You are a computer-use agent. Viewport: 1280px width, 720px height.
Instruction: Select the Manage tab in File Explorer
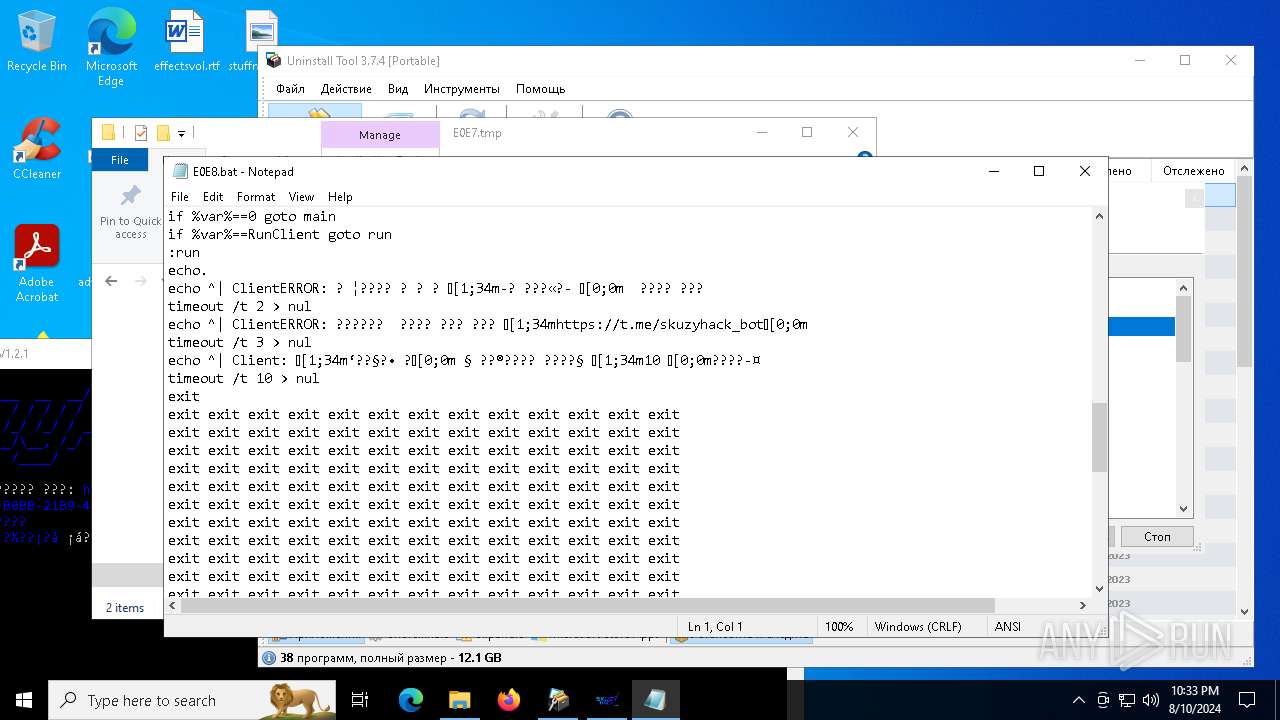pyautogui.click(x=380, y=135)
